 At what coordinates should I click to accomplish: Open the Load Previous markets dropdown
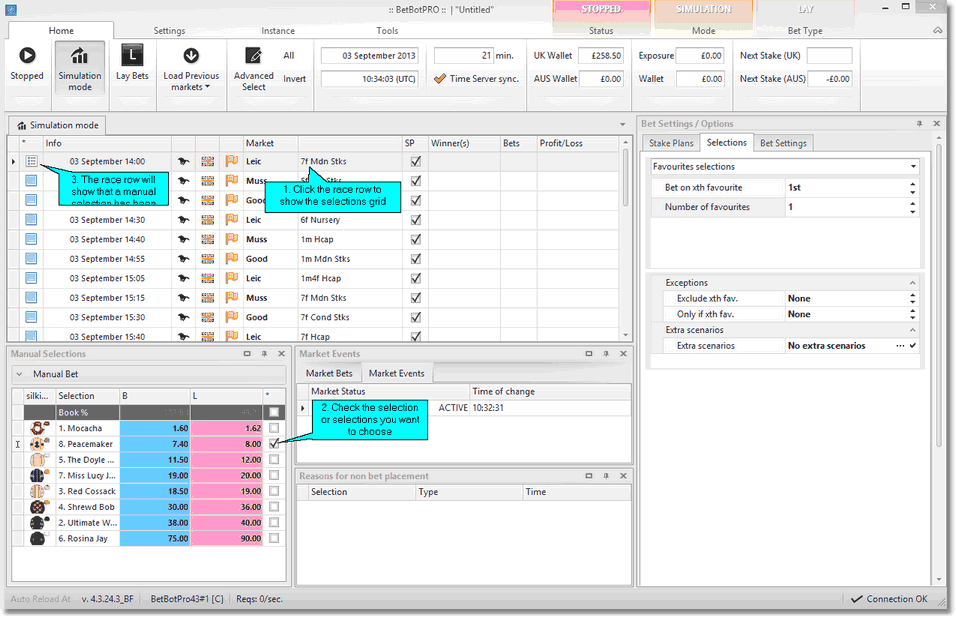click(x=191, y=69)
